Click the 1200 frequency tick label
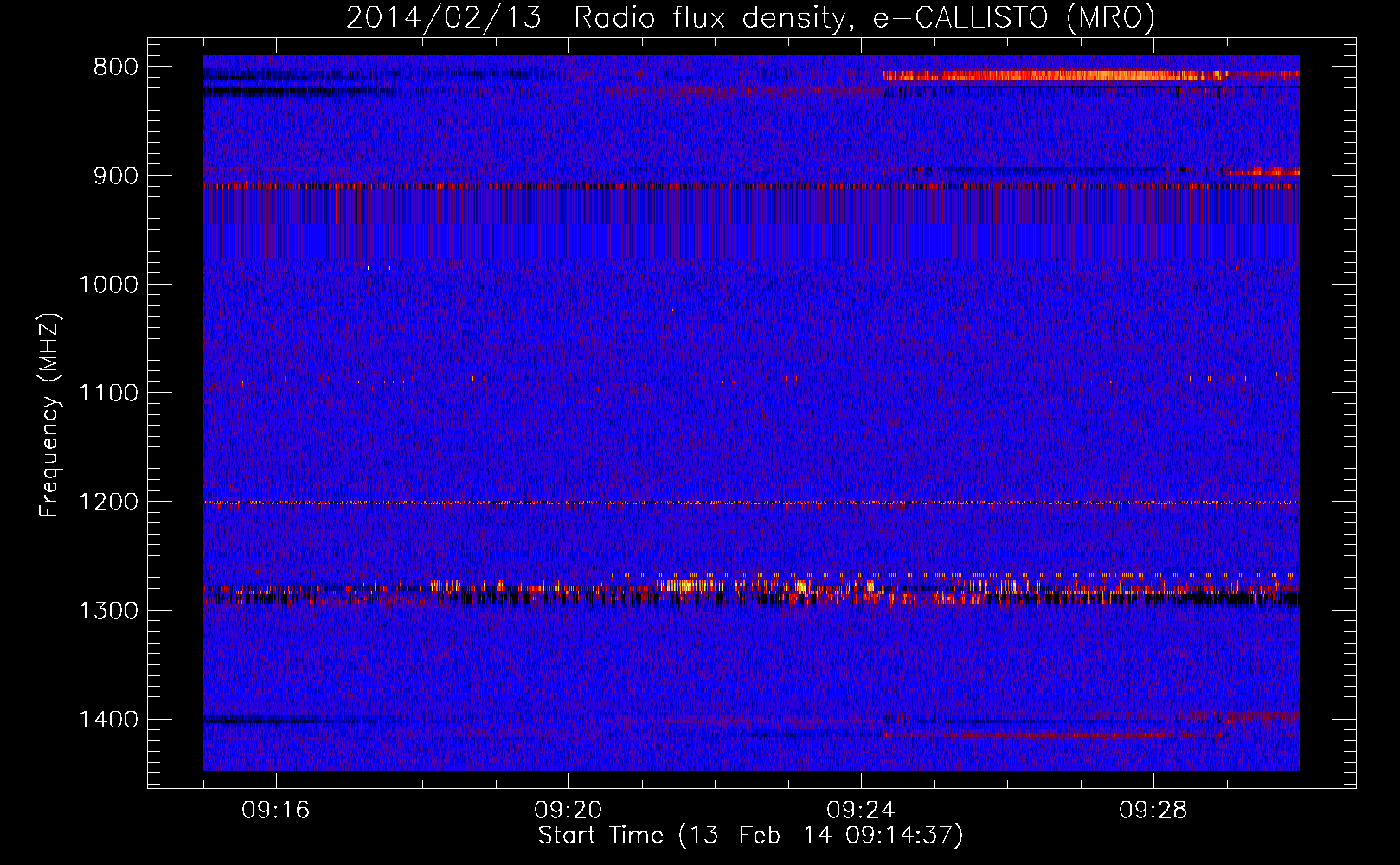1400x865 pixels. pyautogui.click(x=108, y=503)
